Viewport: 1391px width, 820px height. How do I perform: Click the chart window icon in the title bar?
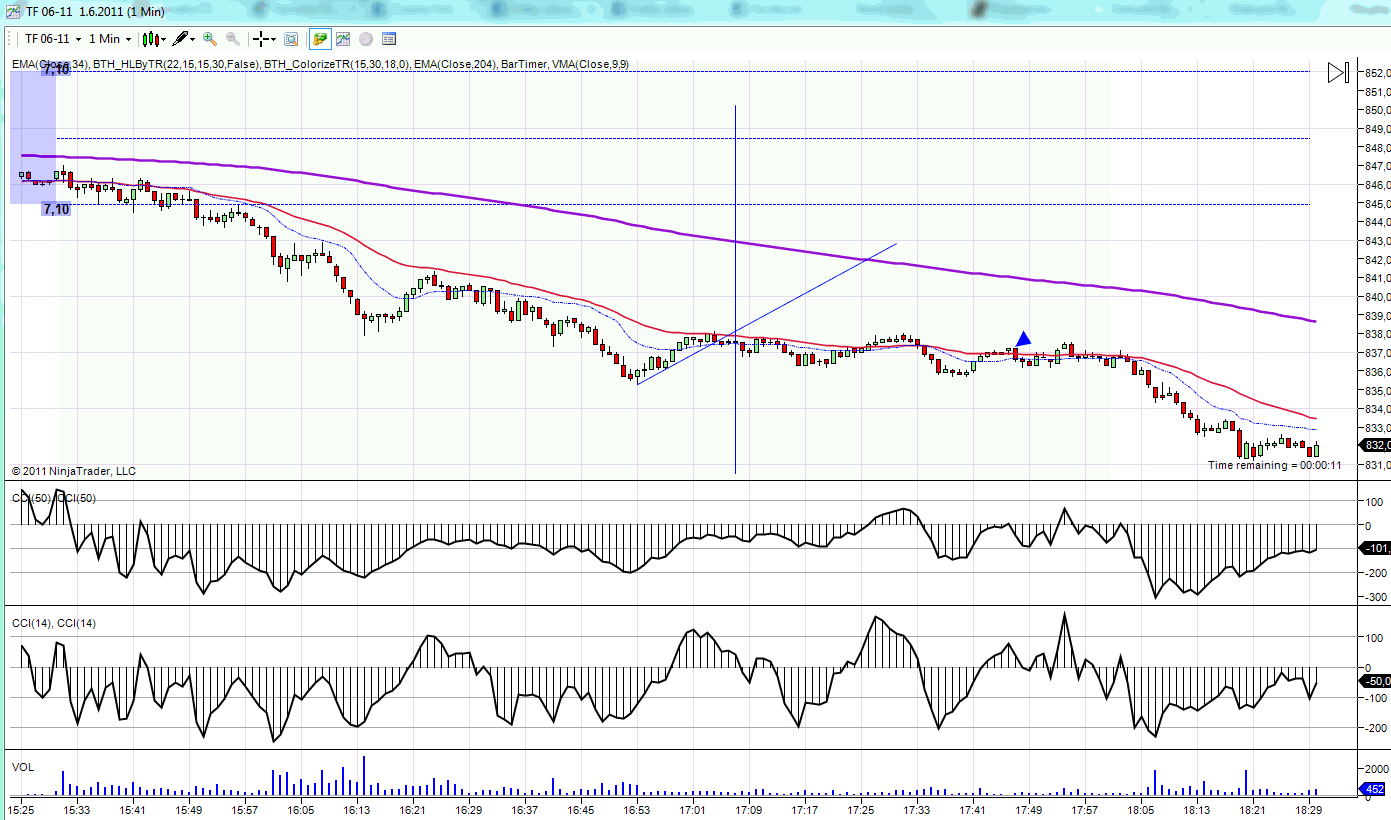coord(13,11)
